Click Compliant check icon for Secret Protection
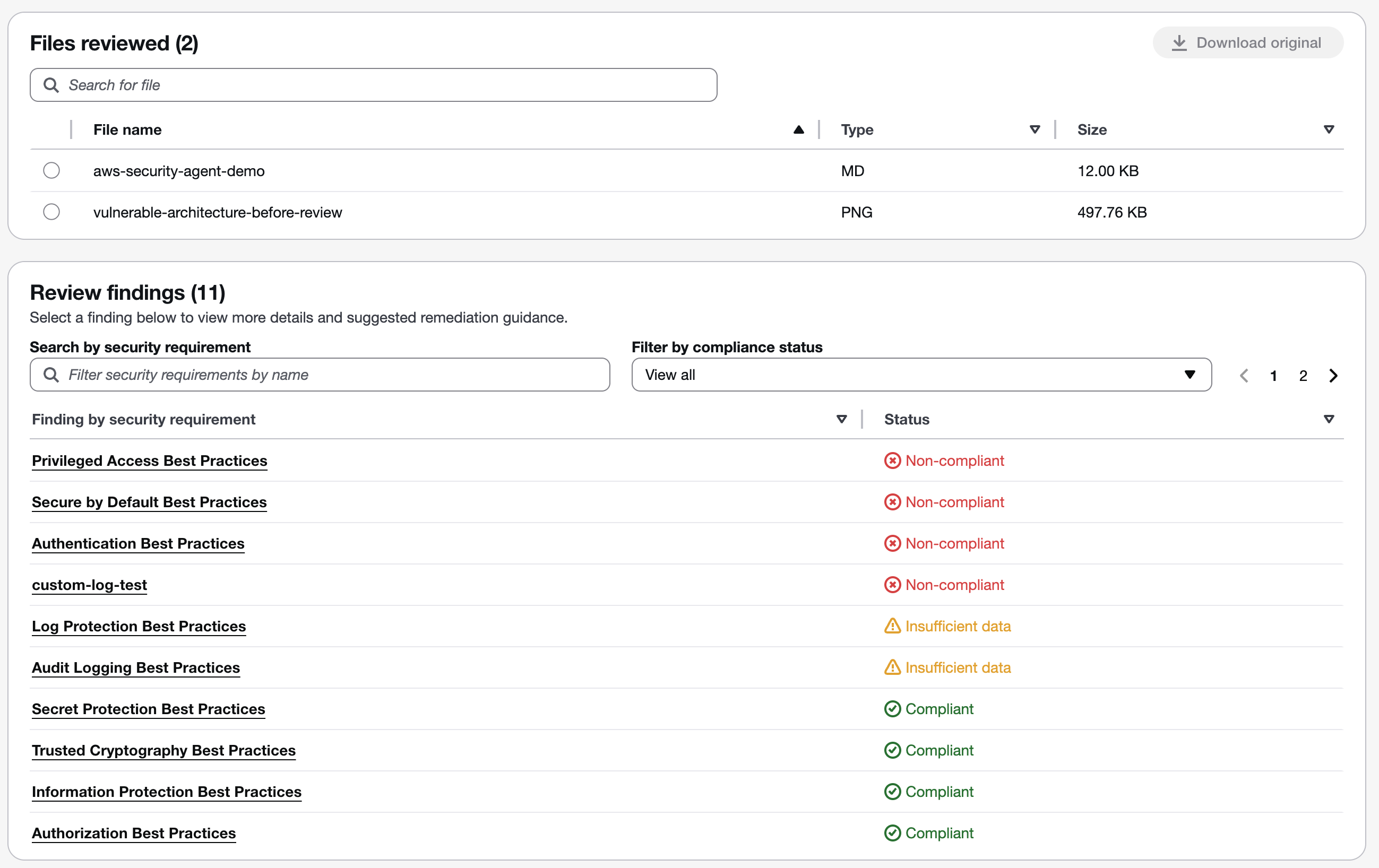 pos(892,709)
